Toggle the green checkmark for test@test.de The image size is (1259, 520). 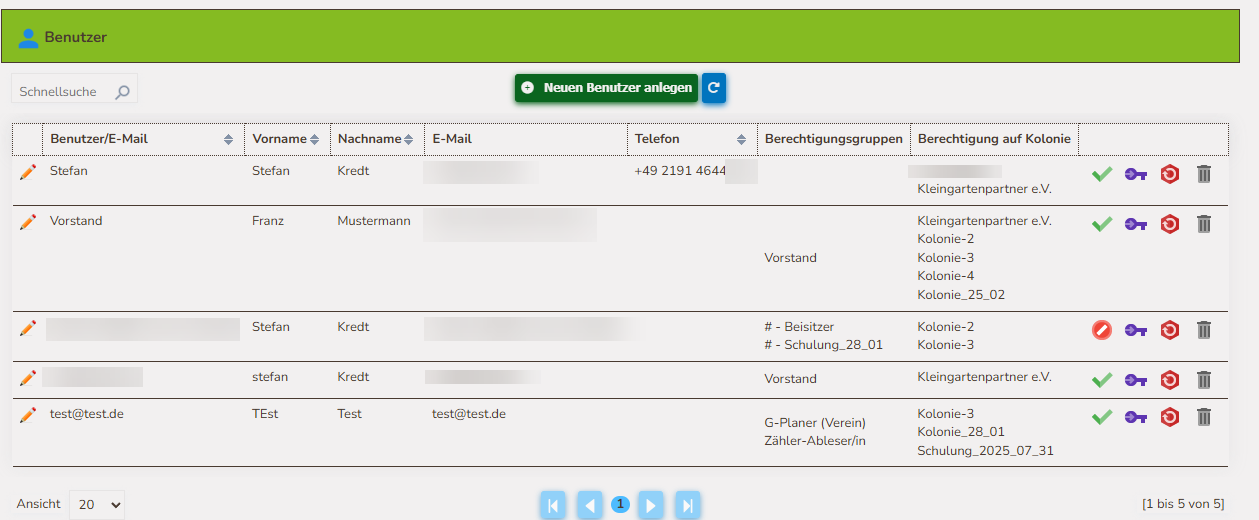tap(1102, 417)
